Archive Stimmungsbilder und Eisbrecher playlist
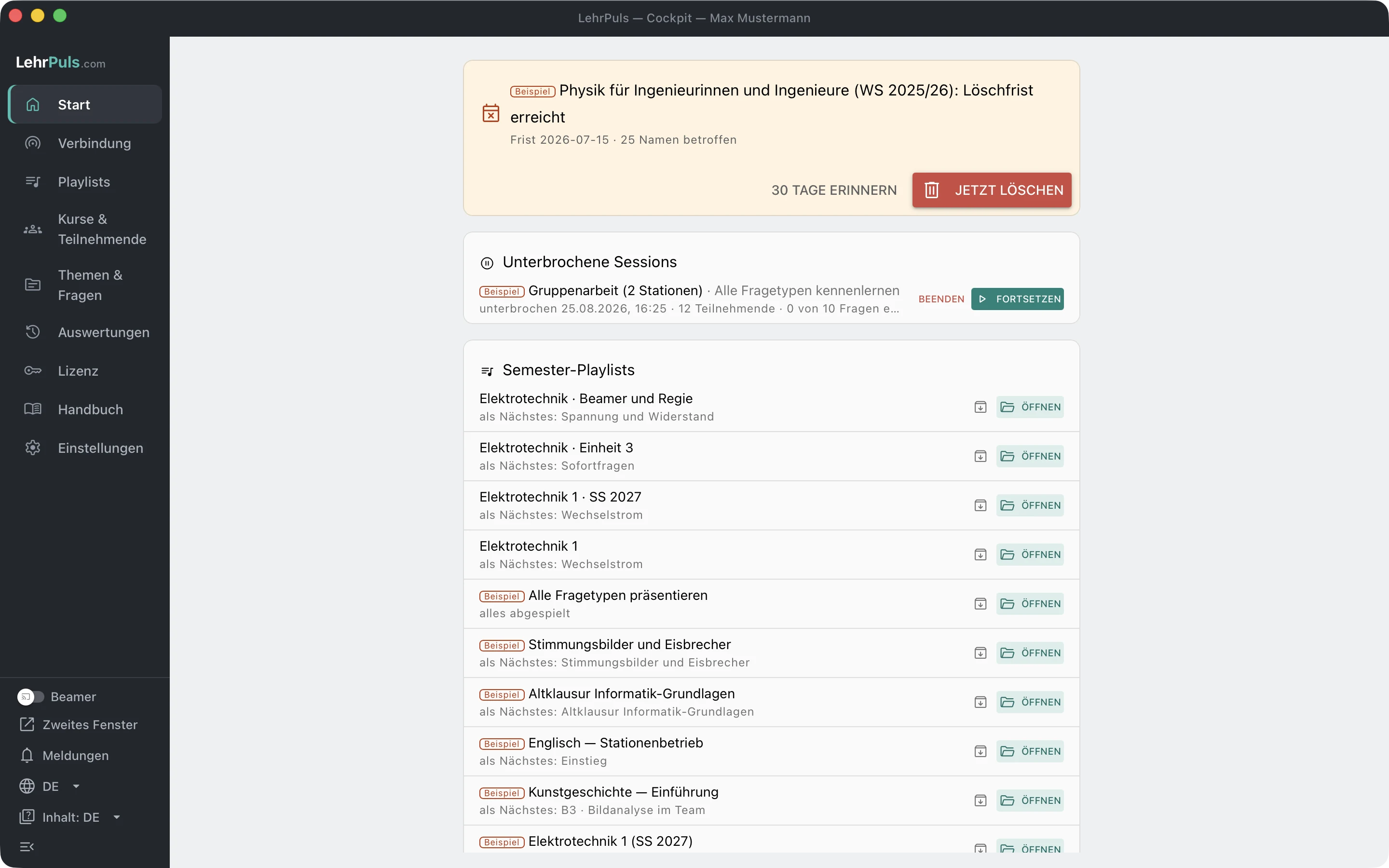Screen dimensions: 1389x868 pyautogui.click(x=980, y=653)
